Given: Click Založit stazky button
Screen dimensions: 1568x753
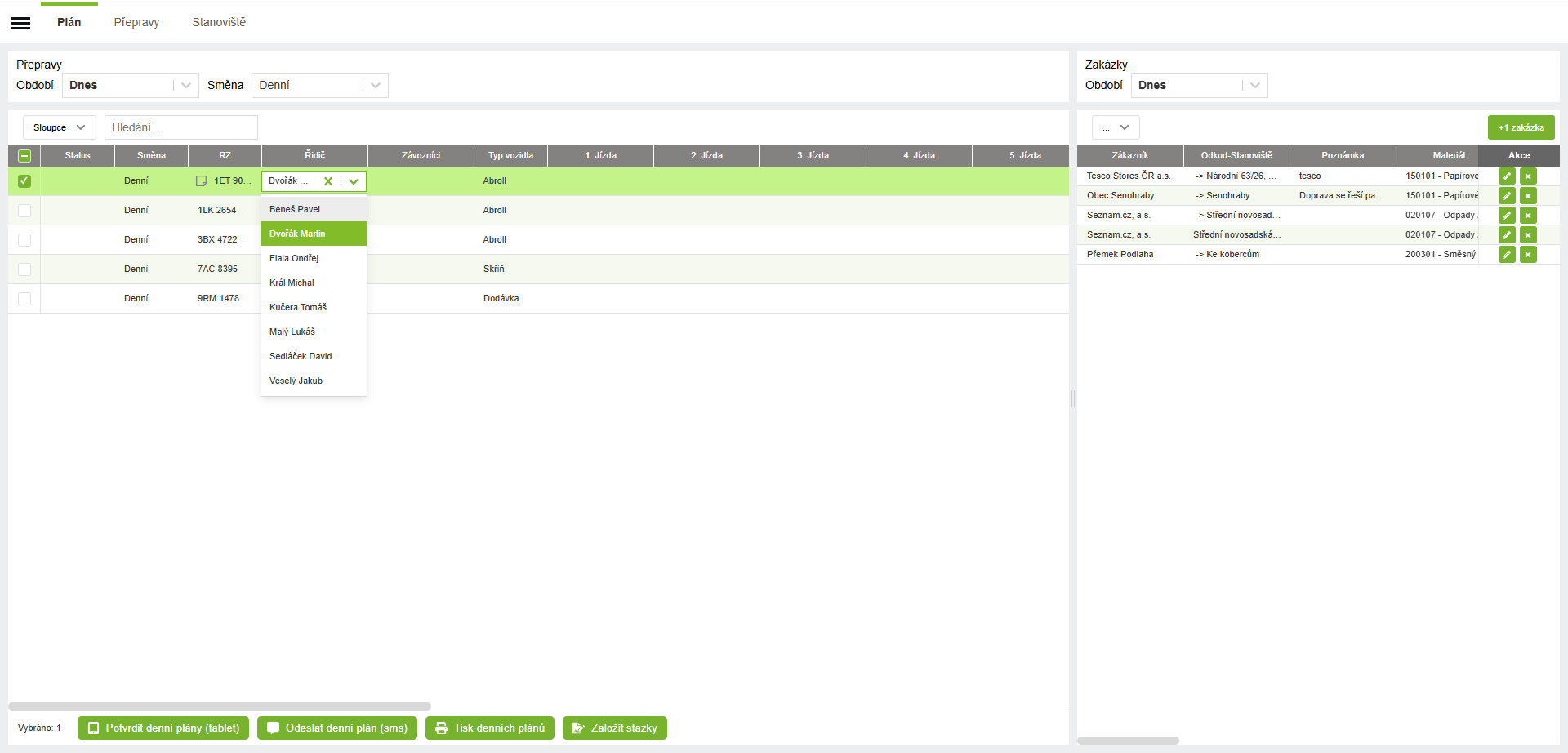Looking at the screenshot, I should [615, 728].
